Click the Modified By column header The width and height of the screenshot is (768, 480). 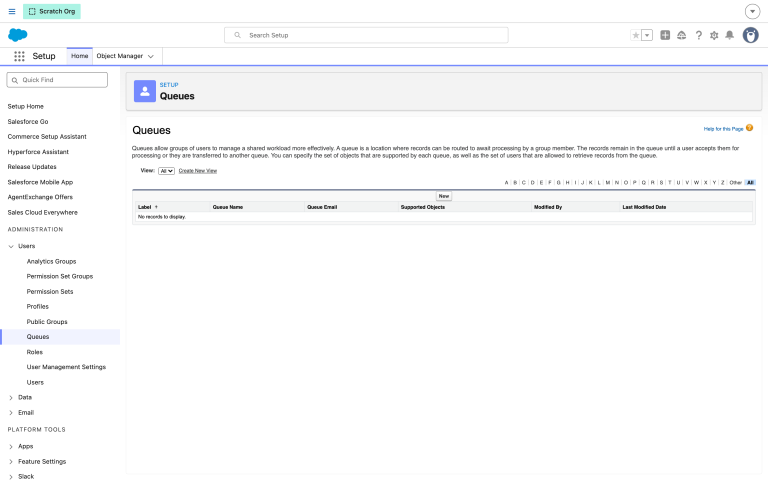click(548, 207)
